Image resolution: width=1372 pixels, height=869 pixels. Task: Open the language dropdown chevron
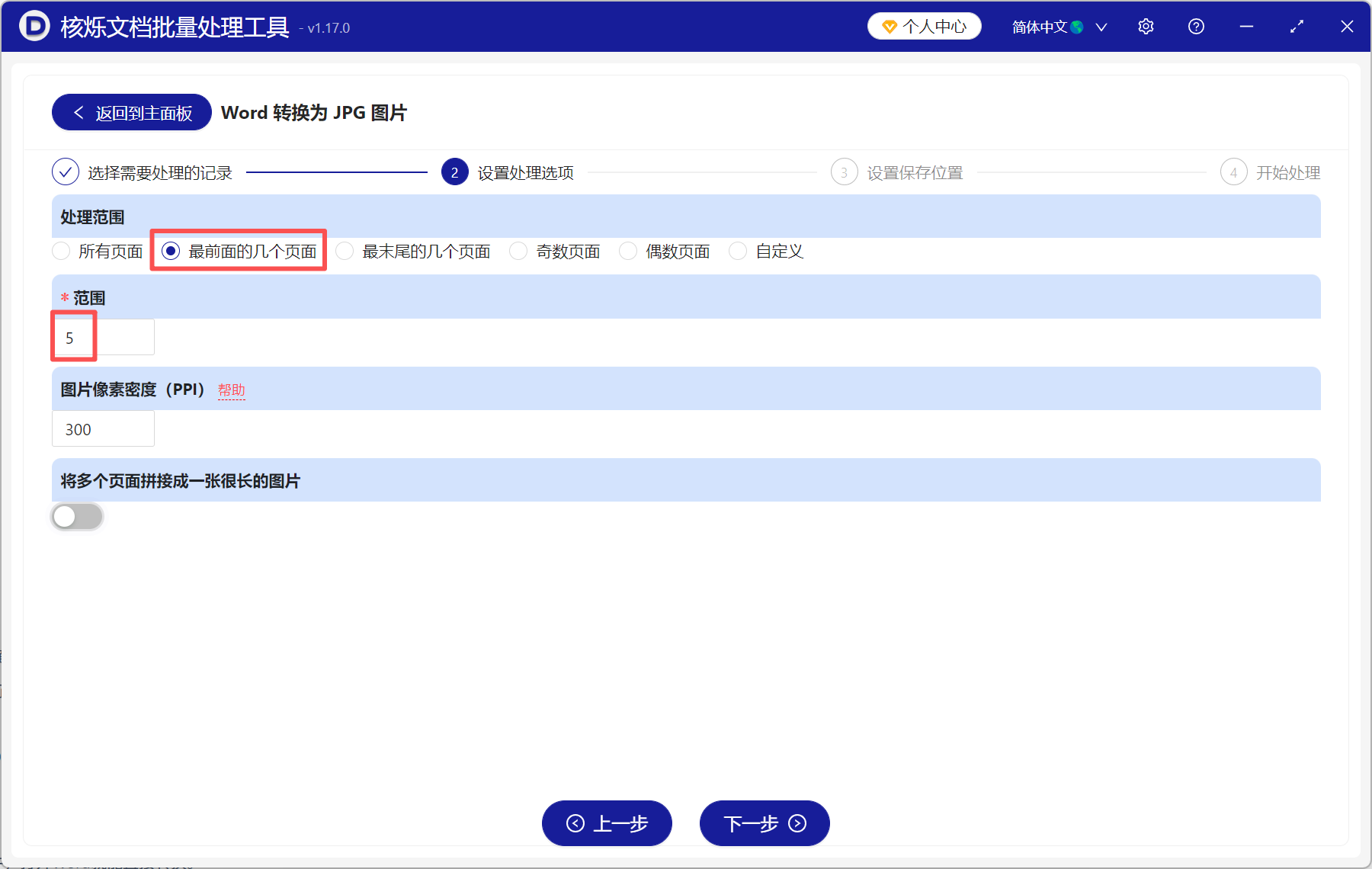click(x=1101, y=26)
